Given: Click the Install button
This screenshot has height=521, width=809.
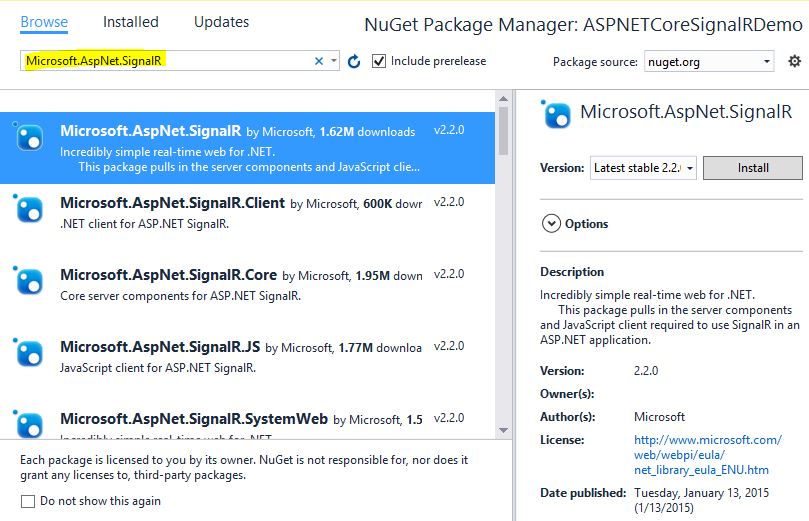Looking at the screenshot, I should (753, 168).
